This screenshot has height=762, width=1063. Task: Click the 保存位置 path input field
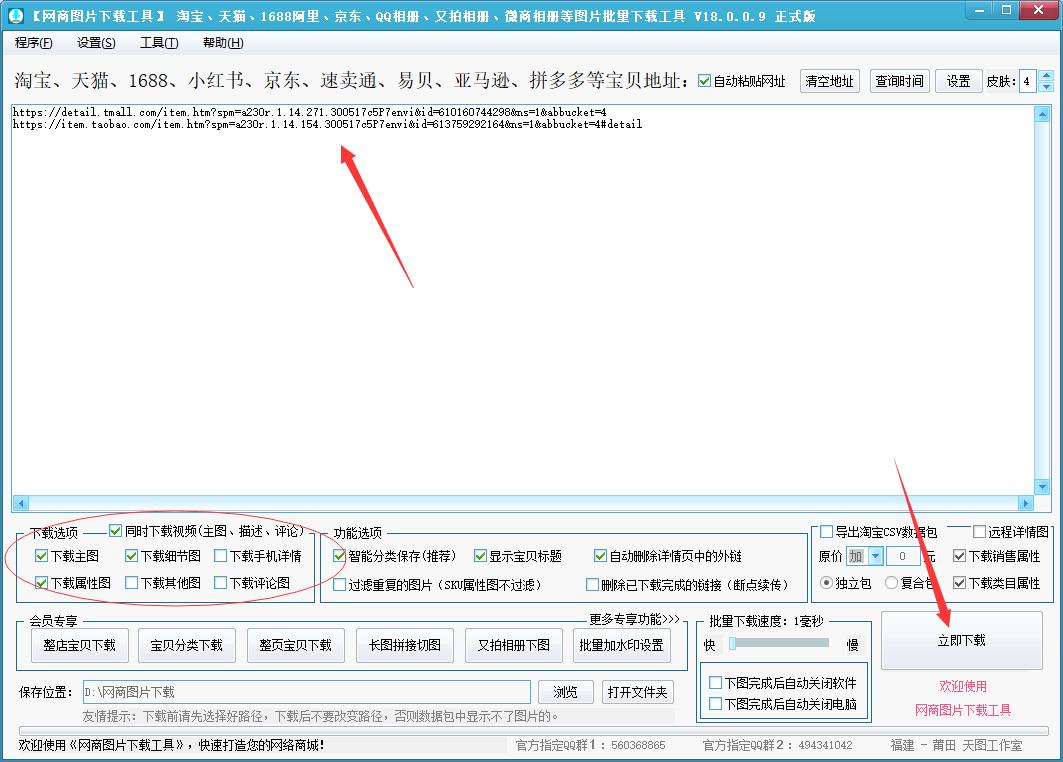tap(306, 692)
